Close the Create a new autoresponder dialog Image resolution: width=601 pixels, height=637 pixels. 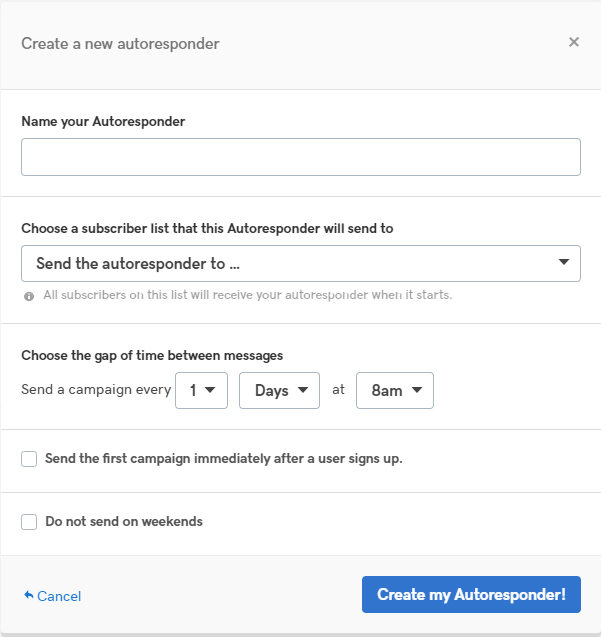tap(573, 42)
